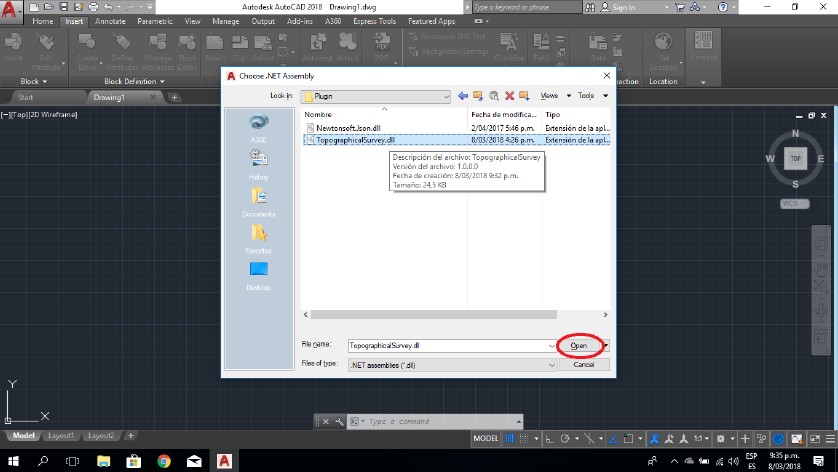Image resolution: width=838 pixels, height=472 pixels.
Task: Click the file list scrollbar right arrow
Action: click(605, 315)
